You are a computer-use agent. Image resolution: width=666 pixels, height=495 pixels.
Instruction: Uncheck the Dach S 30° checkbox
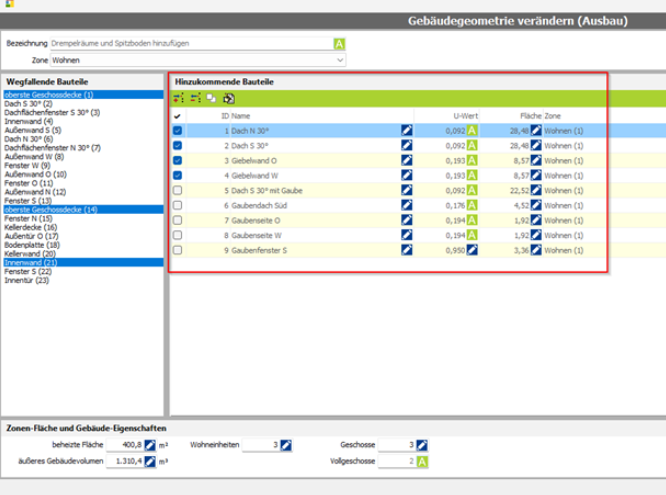[x=177, y=145]
